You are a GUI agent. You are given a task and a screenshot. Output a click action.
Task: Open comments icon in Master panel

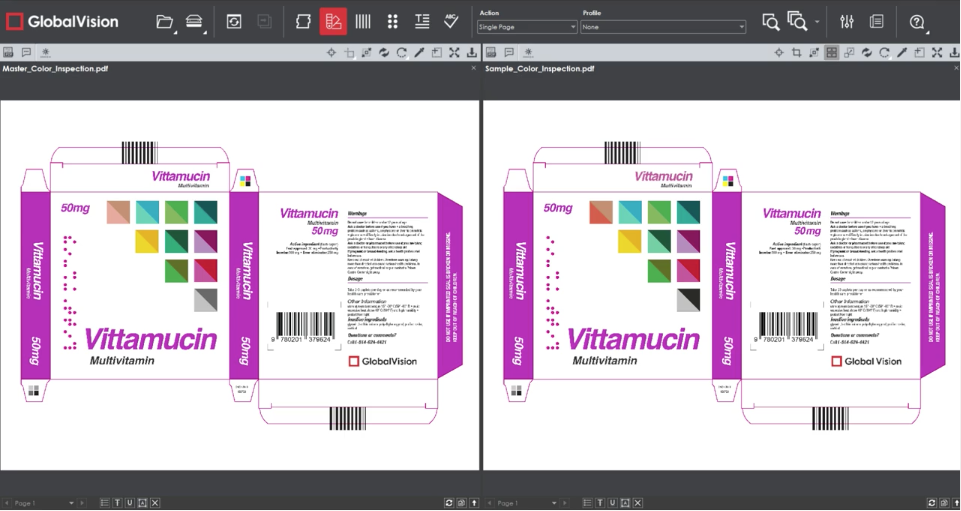pos(26,53)
